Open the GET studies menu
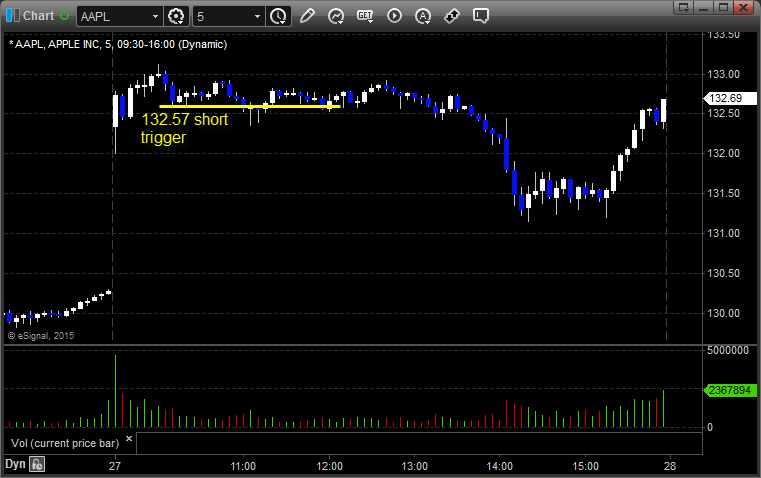 click(x=365, y=16)
